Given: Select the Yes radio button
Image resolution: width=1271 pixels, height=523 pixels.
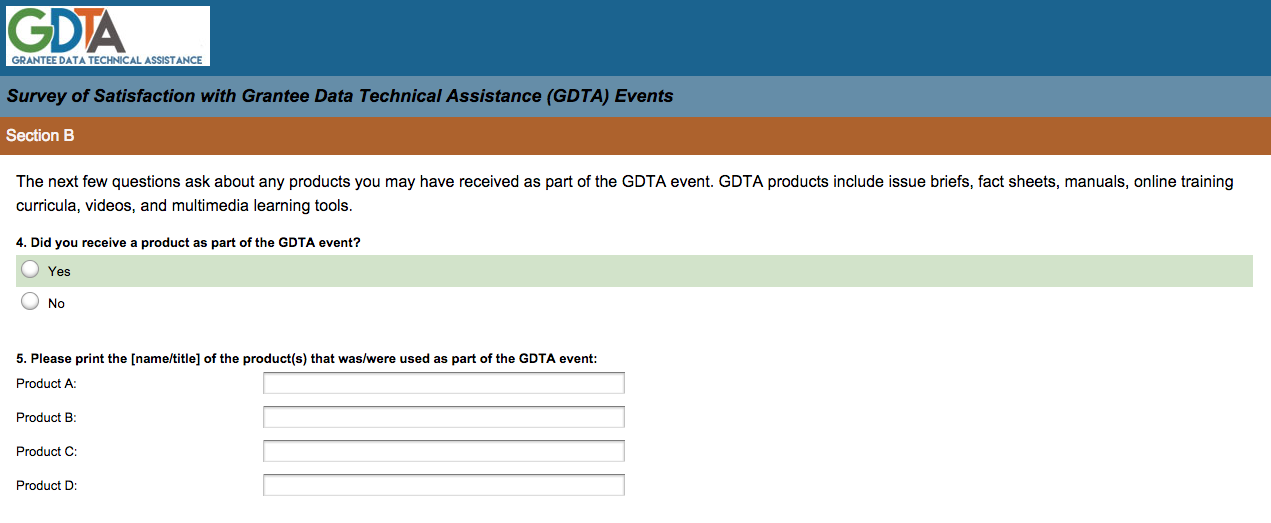Looking at the screenshot, I should point(30,270).
